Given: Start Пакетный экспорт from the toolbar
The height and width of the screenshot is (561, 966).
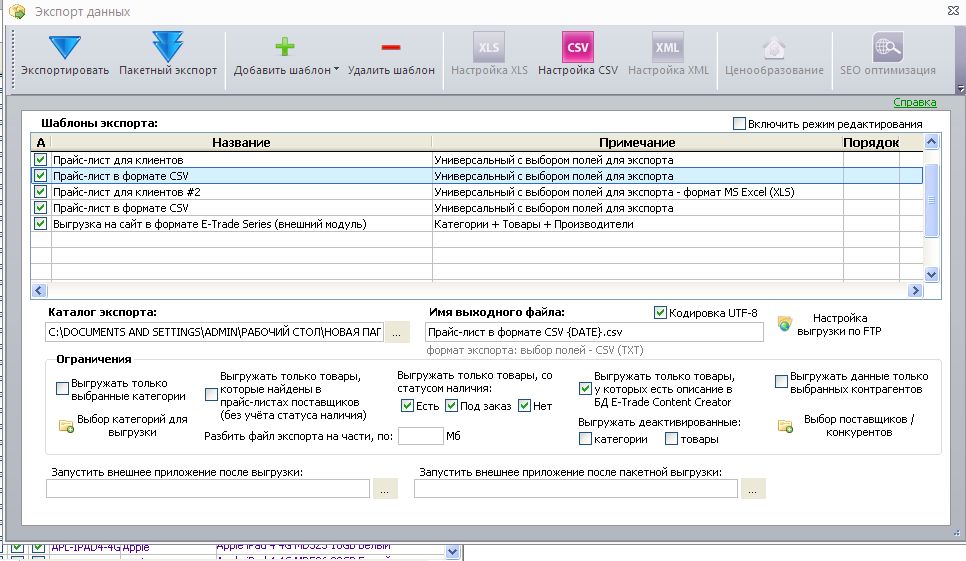Looking at the screenshot, I should pos(168,54).
